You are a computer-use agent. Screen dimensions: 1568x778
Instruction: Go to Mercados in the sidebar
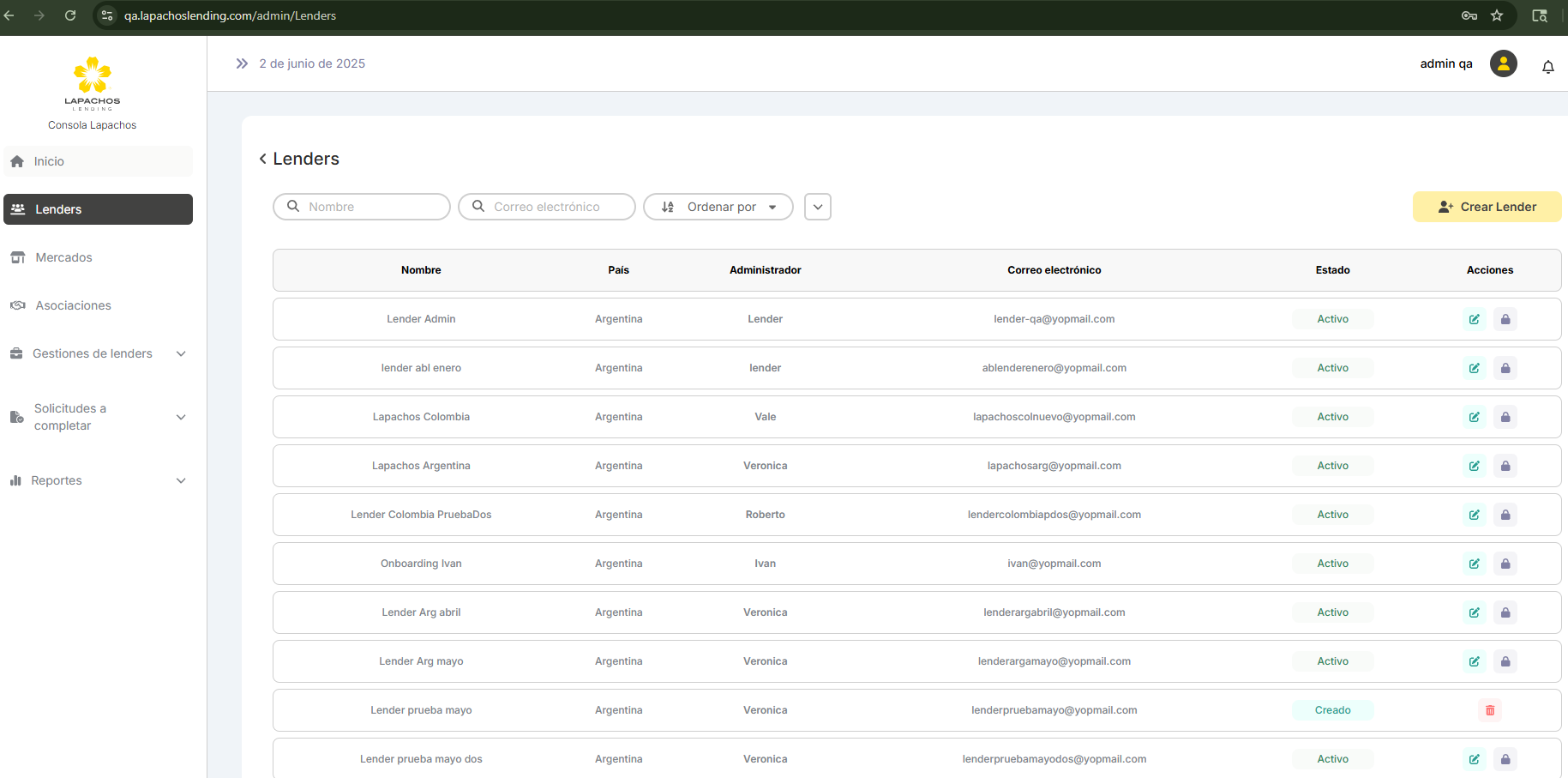point(63,257)
